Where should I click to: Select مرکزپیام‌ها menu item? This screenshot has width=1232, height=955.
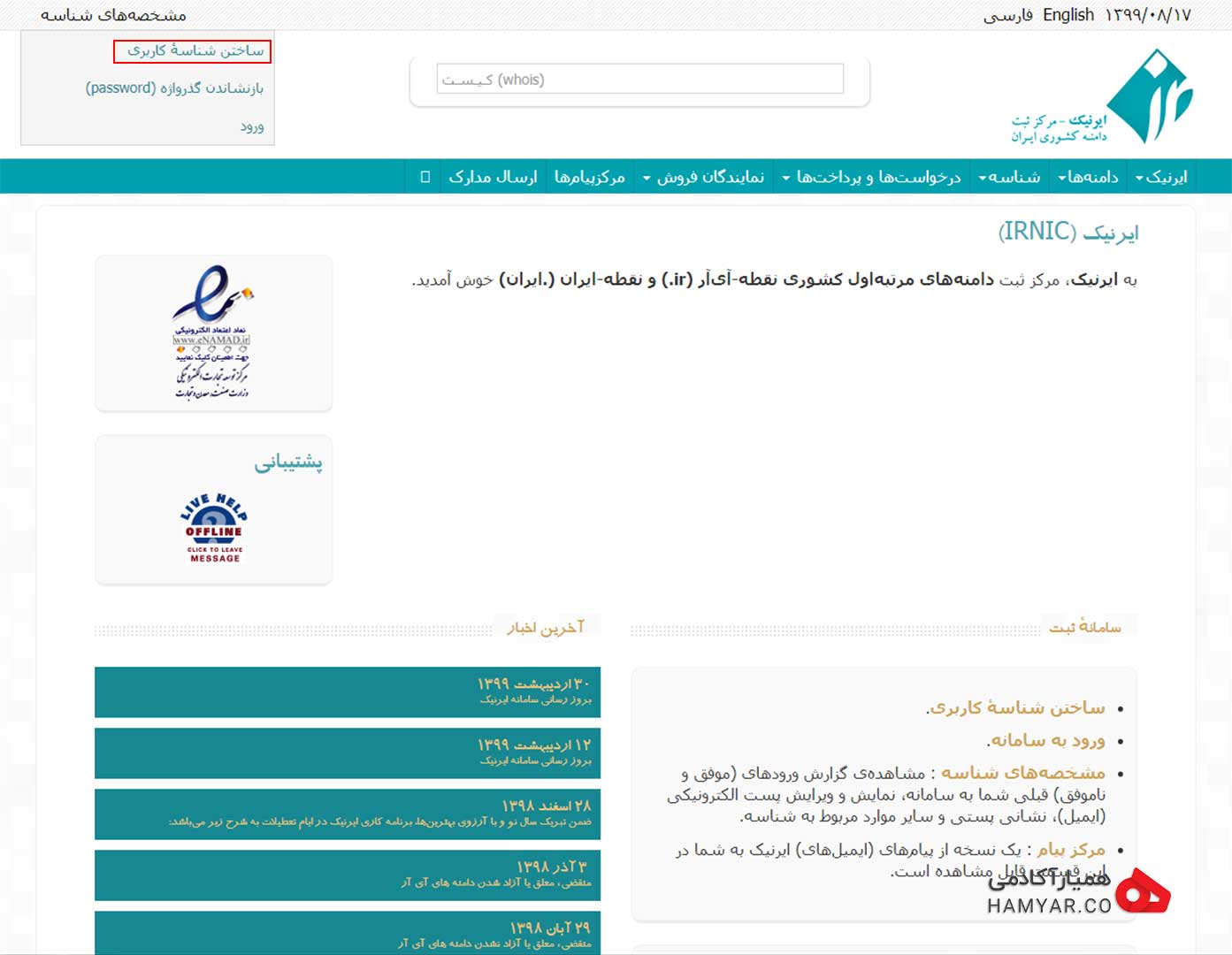click(590, 177)
